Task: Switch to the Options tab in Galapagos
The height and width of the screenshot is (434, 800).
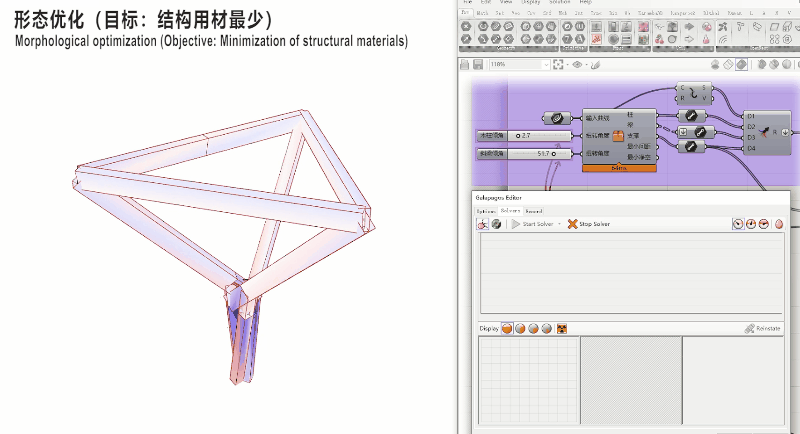Action: 486,211
